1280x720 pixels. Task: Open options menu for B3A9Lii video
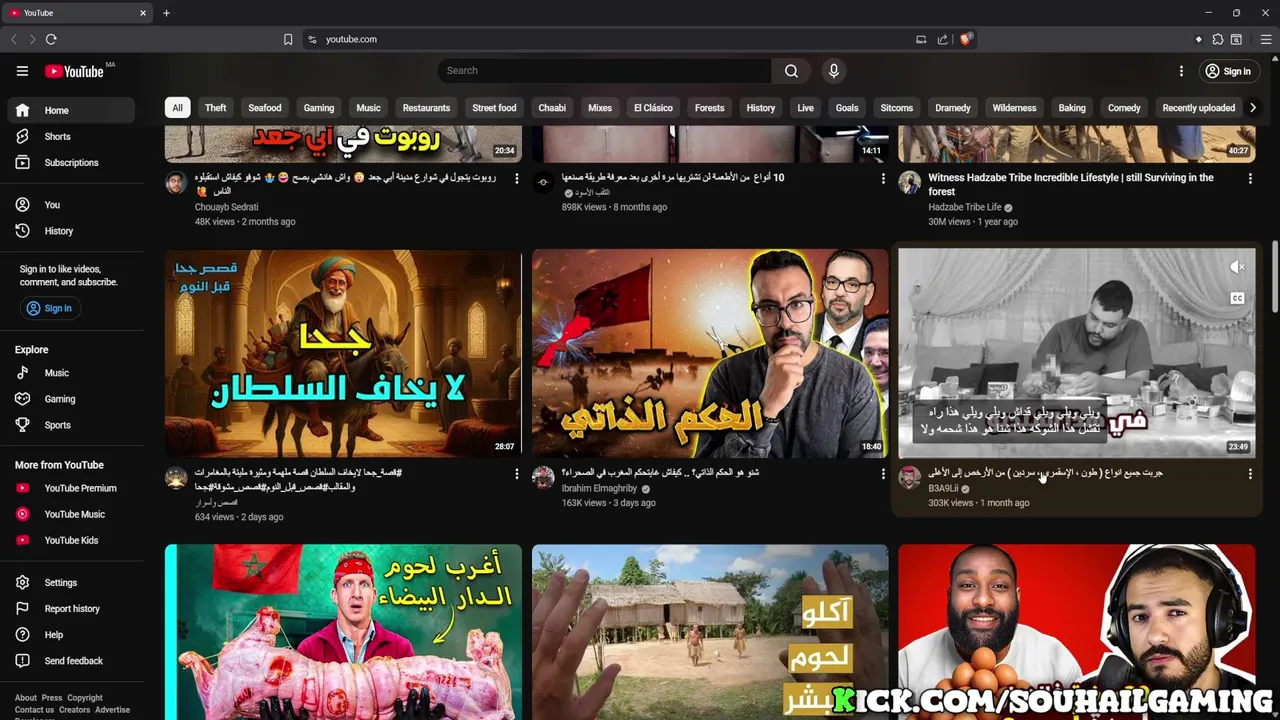point(1250,474)
